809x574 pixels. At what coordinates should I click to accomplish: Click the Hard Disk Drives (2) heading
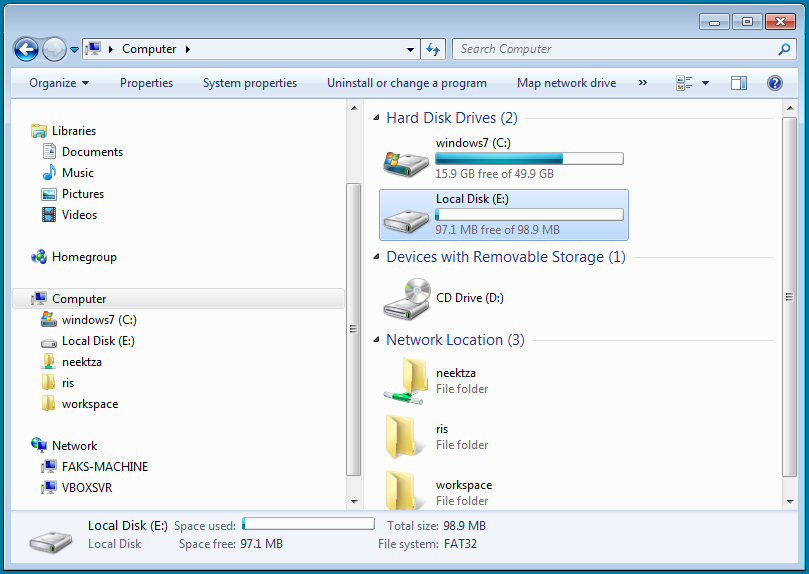(x=452, y=118)
